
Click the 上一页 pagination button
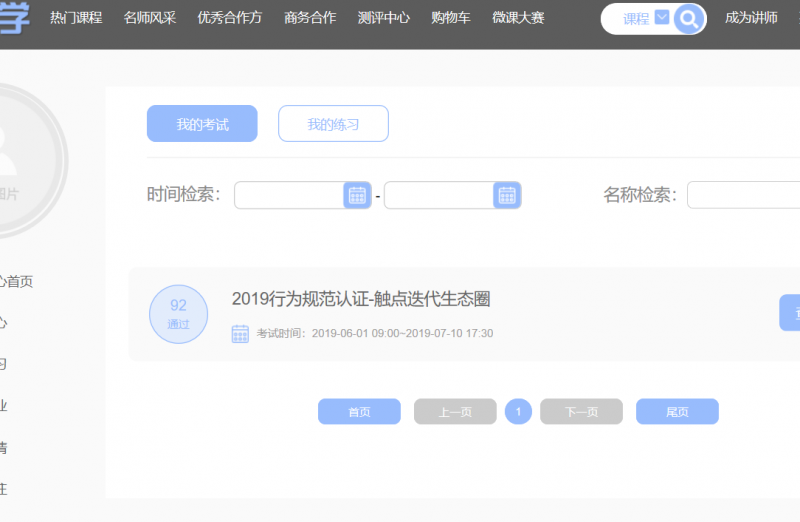tap(455, 411)
